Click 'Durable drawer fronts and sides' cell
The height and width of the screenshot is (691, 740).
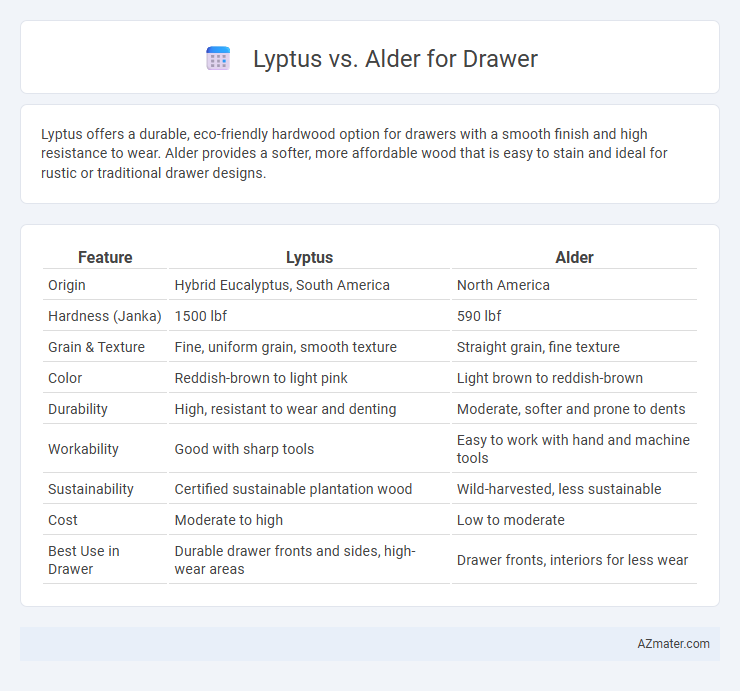pyautogui.click(x=295, y=560)
